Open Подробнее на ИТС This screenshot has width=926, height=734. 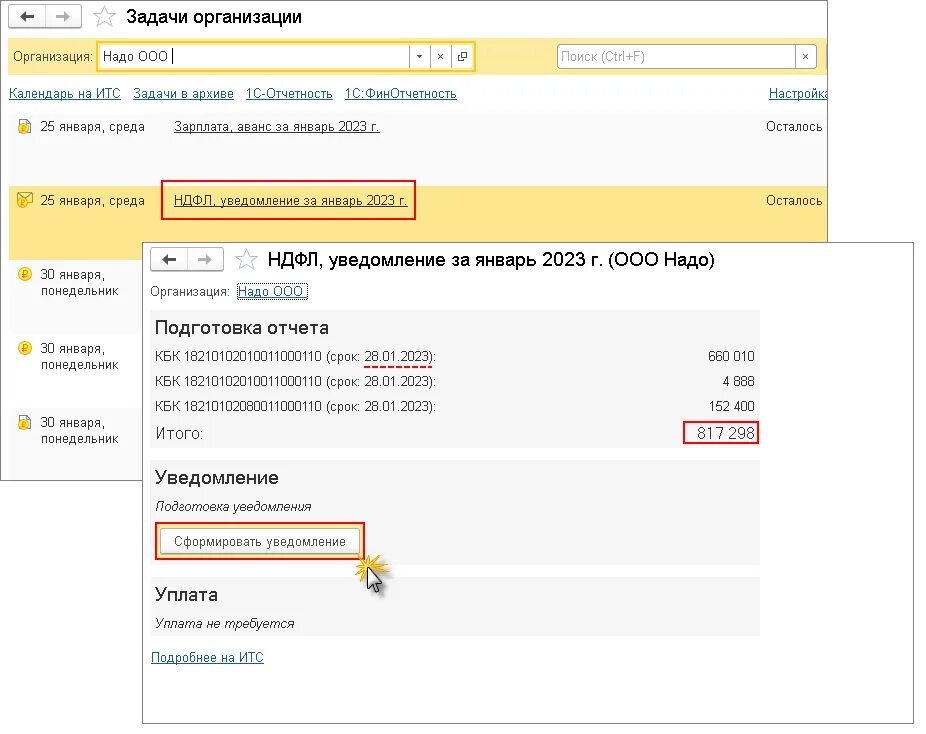point(207,657)
